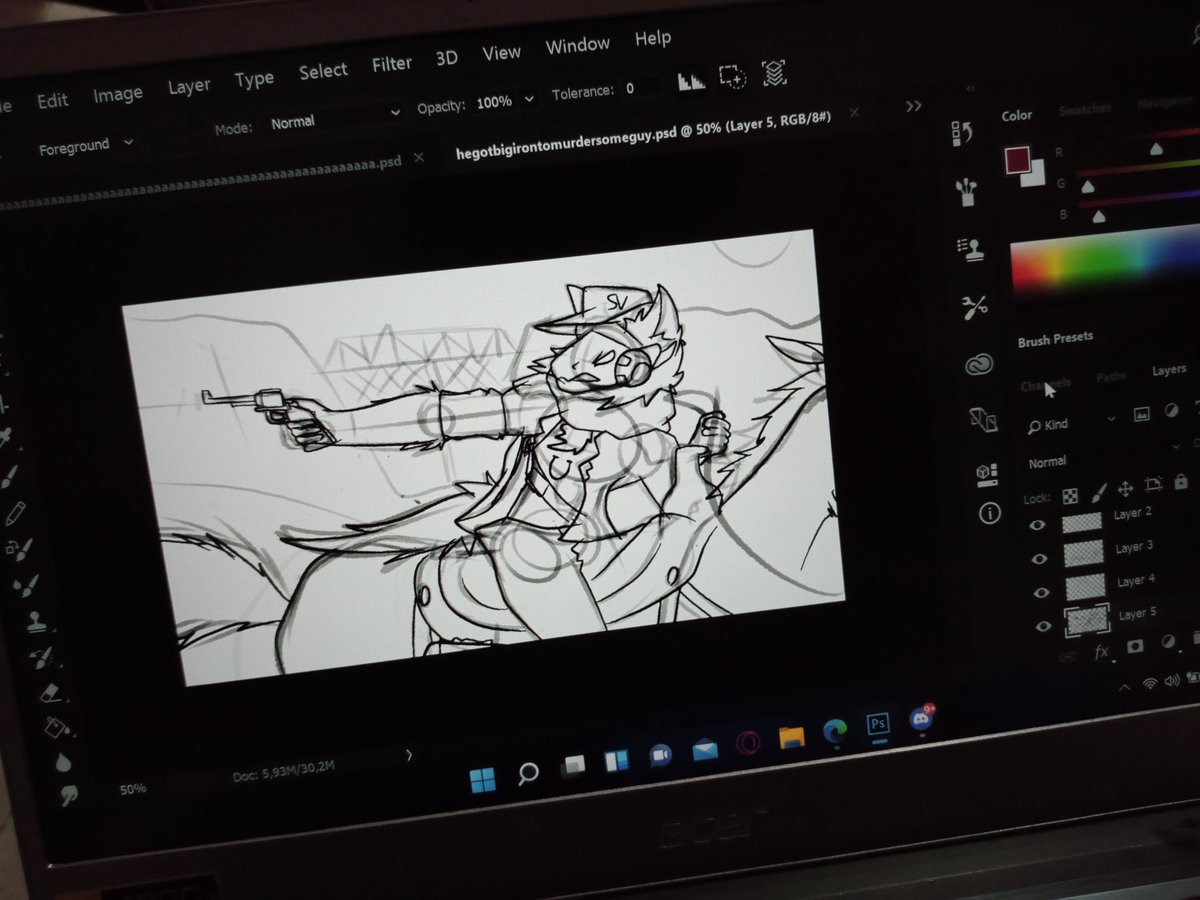The image size is (1200, 900).
Task: Toggle Contiguous option in options bar
Action: [x=732, y=77]
